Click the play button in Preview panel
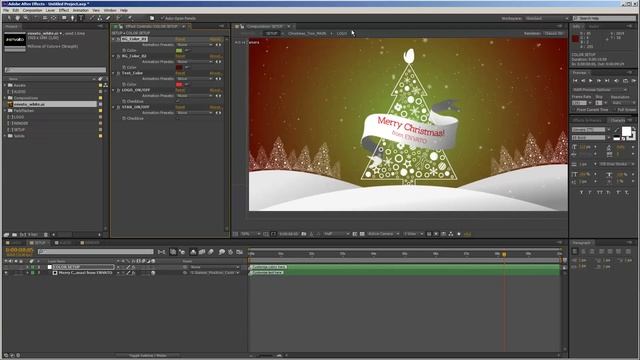 click(x=590, y=81)
